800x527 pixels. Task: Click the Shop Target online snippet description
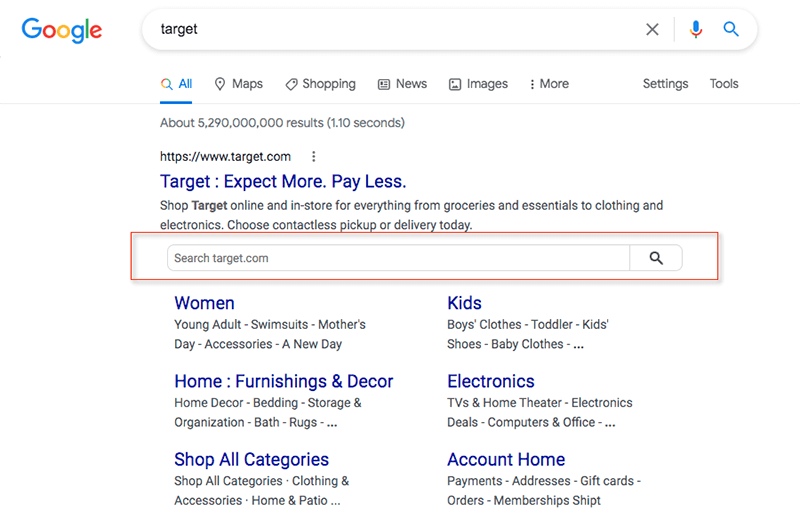411,215
